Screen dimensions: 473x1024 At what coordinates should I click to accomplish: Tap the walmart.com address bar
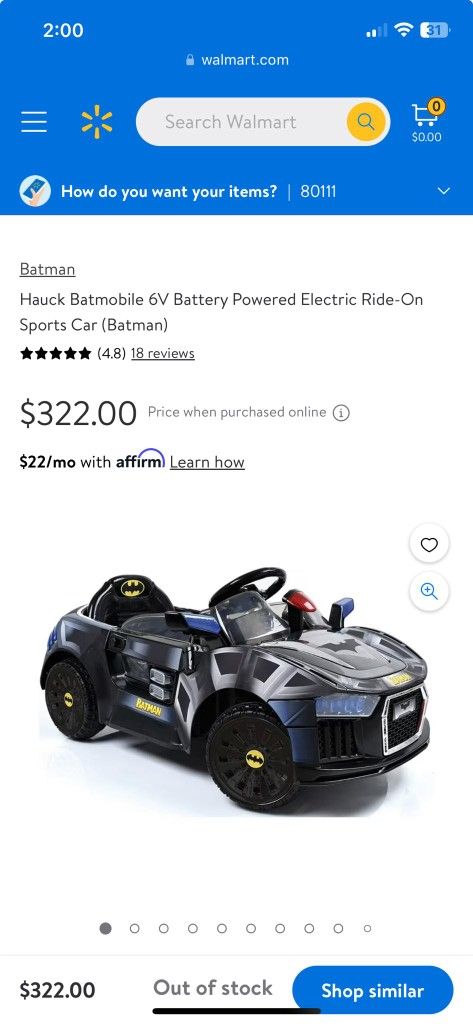pos(236,60)
